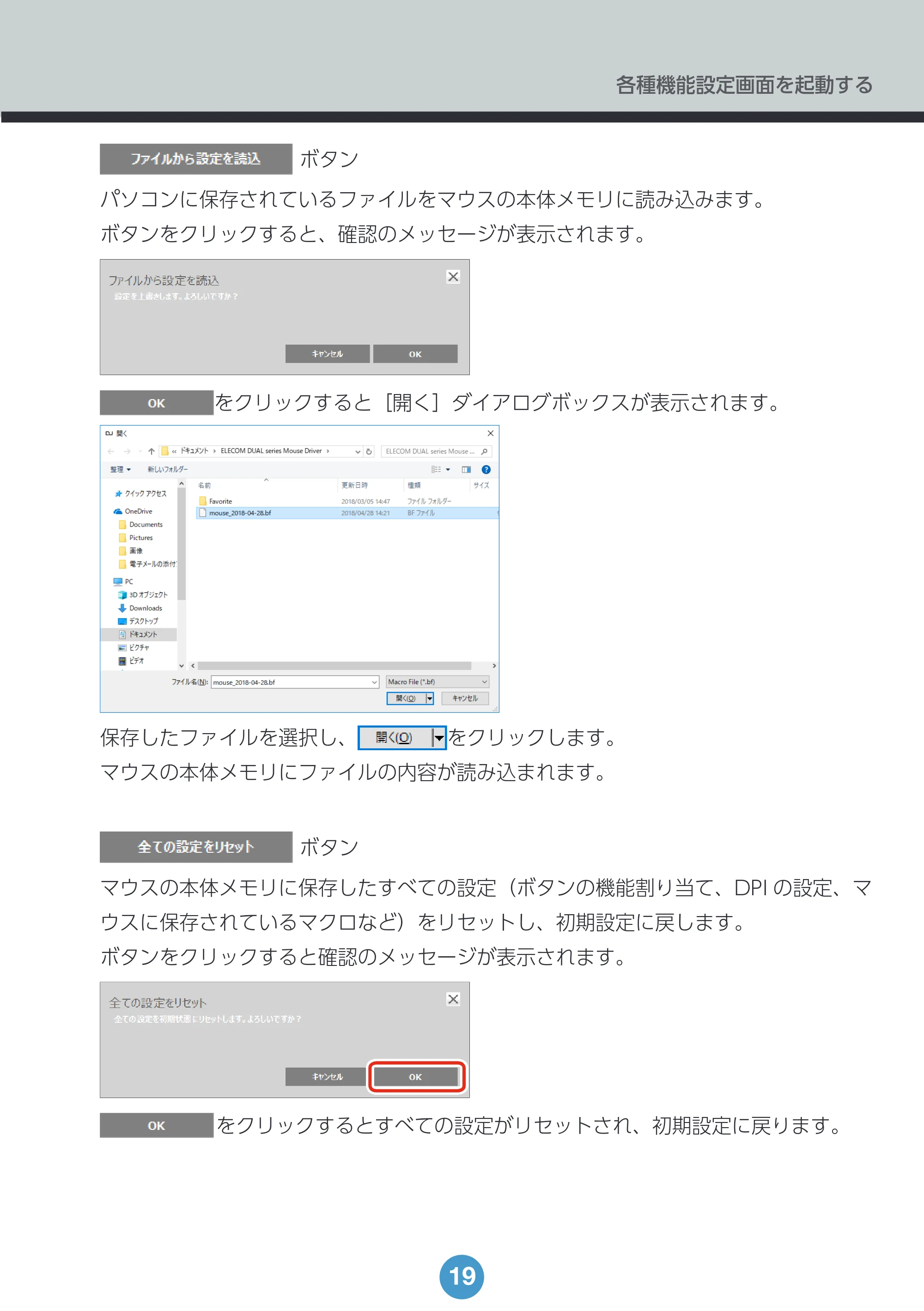
Task: Select the highlighted ドキュメント sidebar entry
Action: [139, 634]
